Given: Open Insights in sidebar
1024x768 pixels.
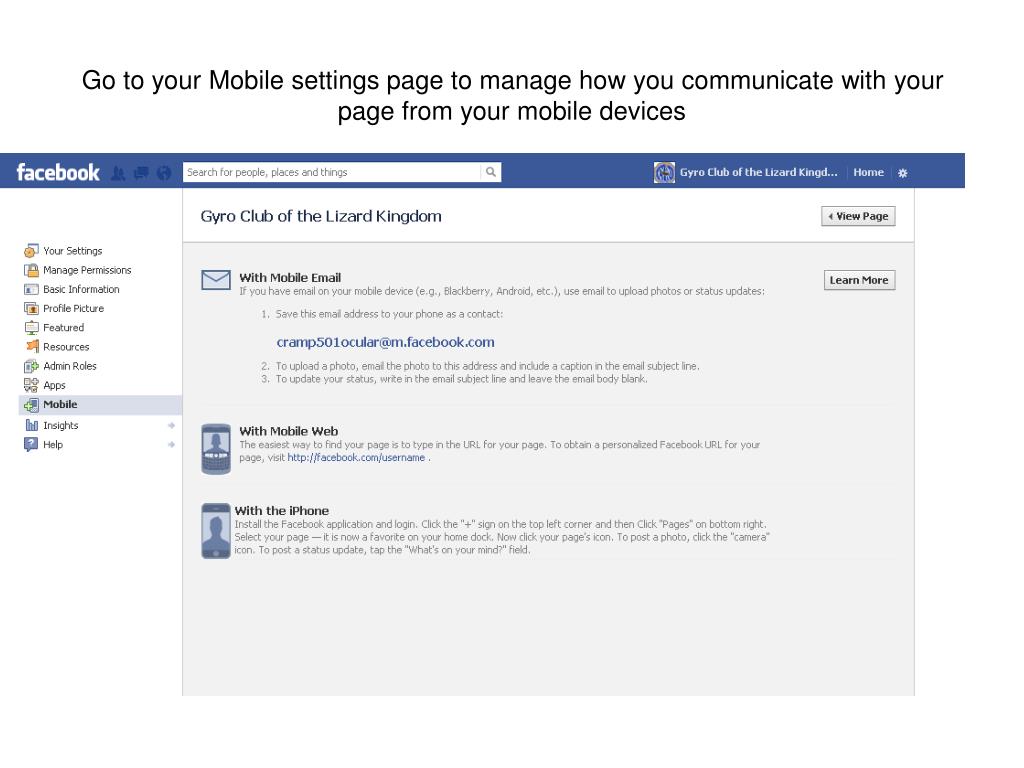Looking at the screenshot, I should click(x=61, y=425).
